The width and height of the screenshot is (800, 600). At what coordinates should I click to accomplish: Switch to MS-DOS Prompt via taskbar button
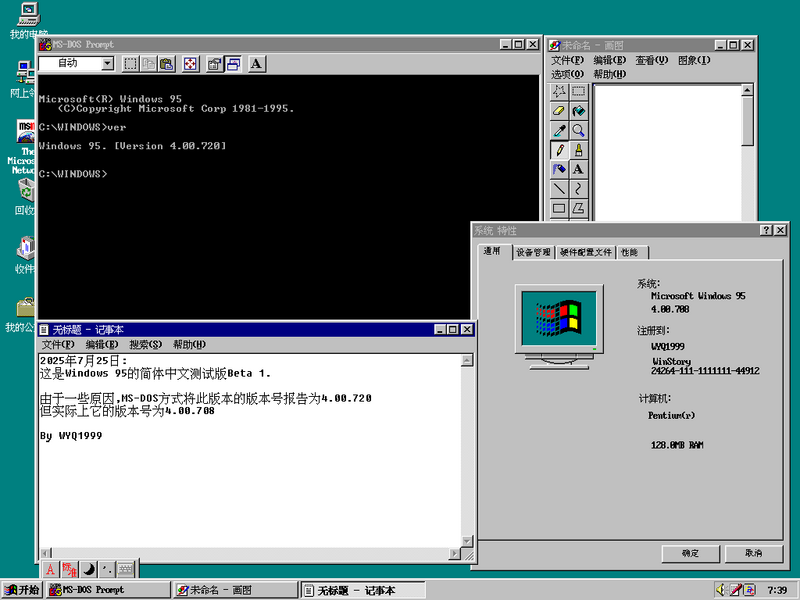coord(108,590)
